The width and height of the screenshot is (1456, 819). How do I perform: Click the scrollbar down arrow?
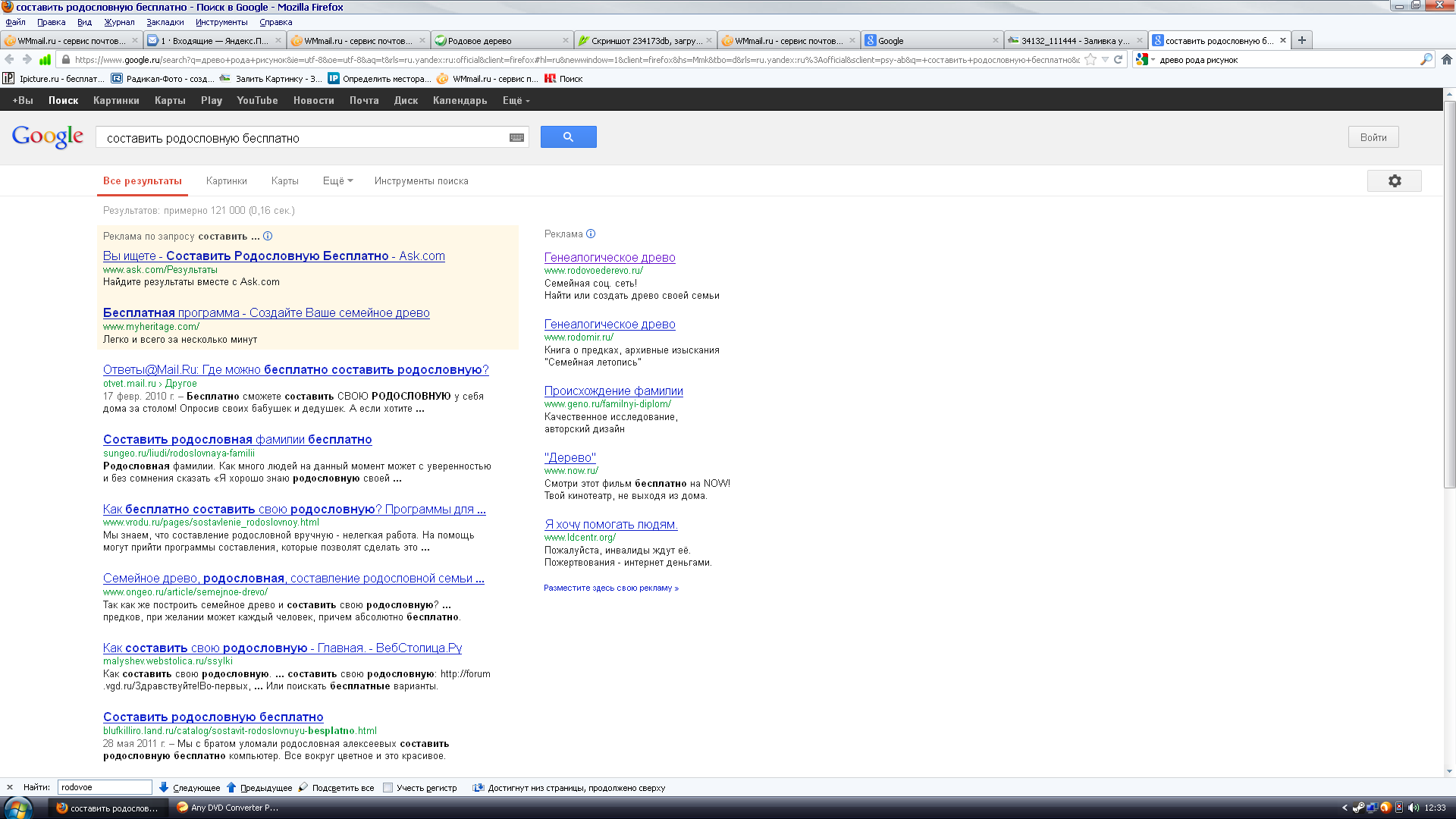(1449, 771)
